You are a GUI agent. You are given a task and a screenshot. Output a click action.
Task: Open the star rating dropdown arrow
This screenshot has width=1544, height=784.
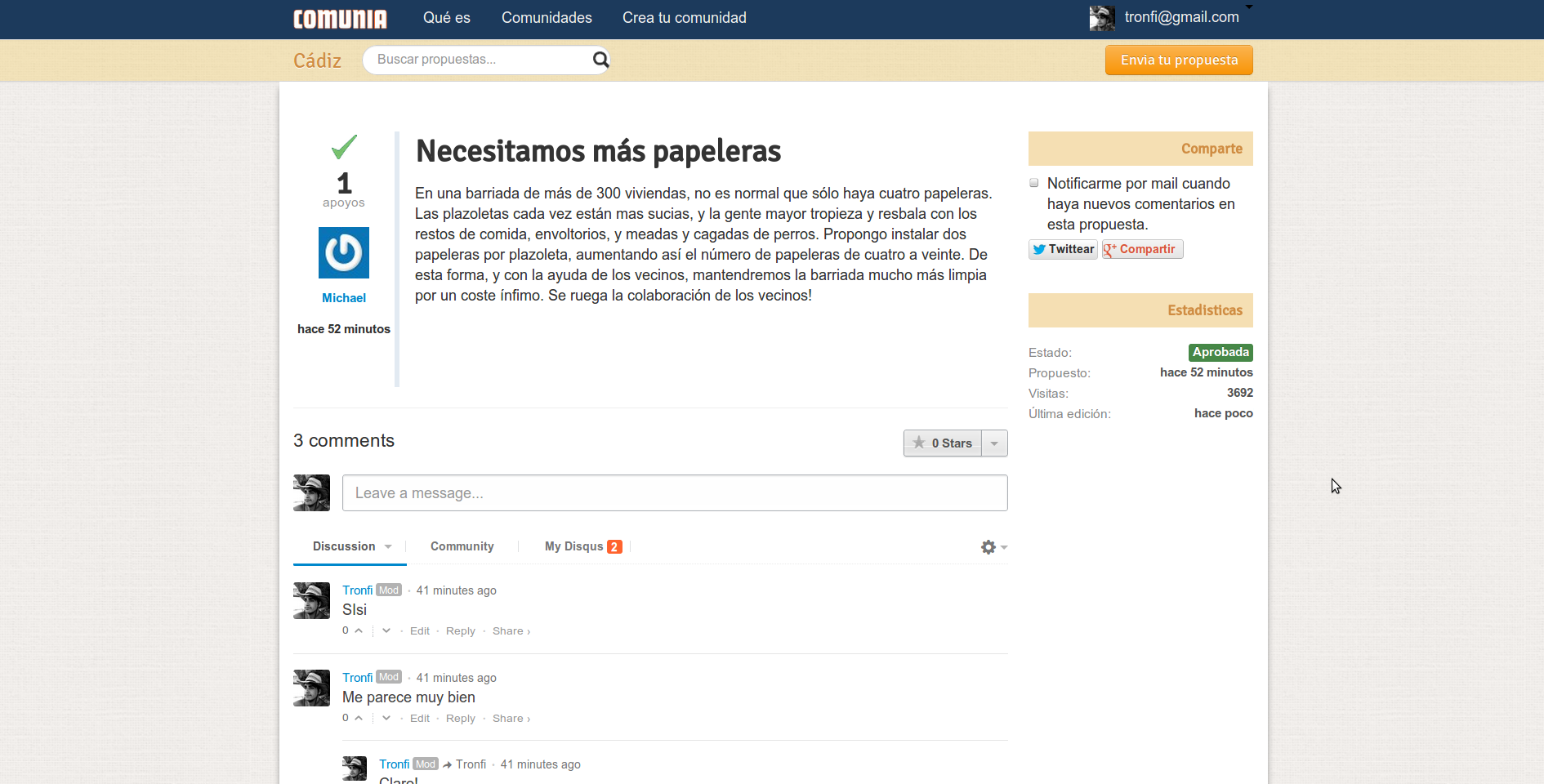click(x=993, y=443)
